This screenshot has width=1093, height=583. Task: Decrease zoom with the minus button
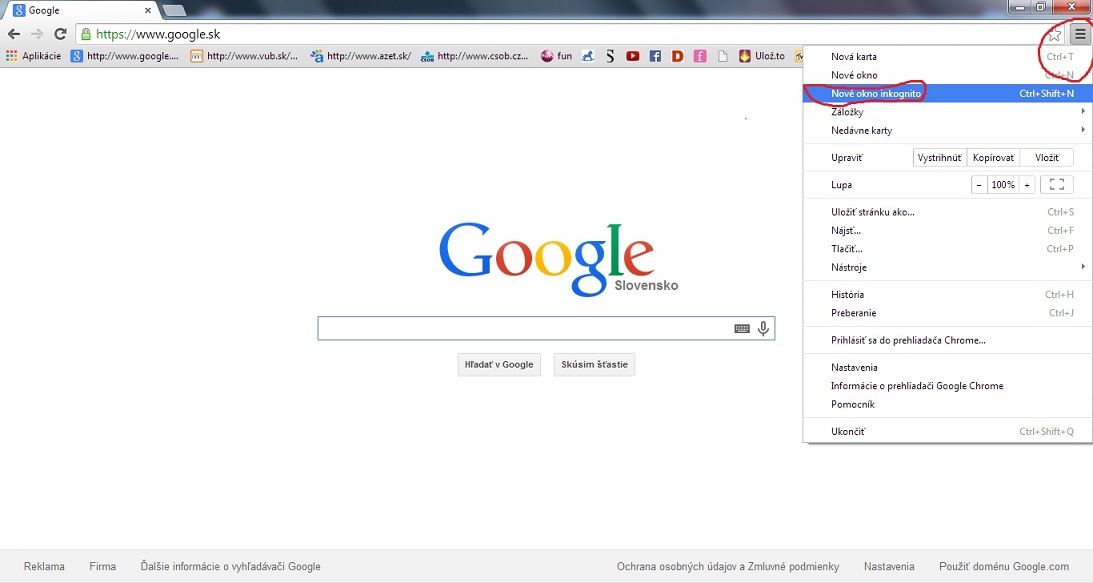[979, 185]
